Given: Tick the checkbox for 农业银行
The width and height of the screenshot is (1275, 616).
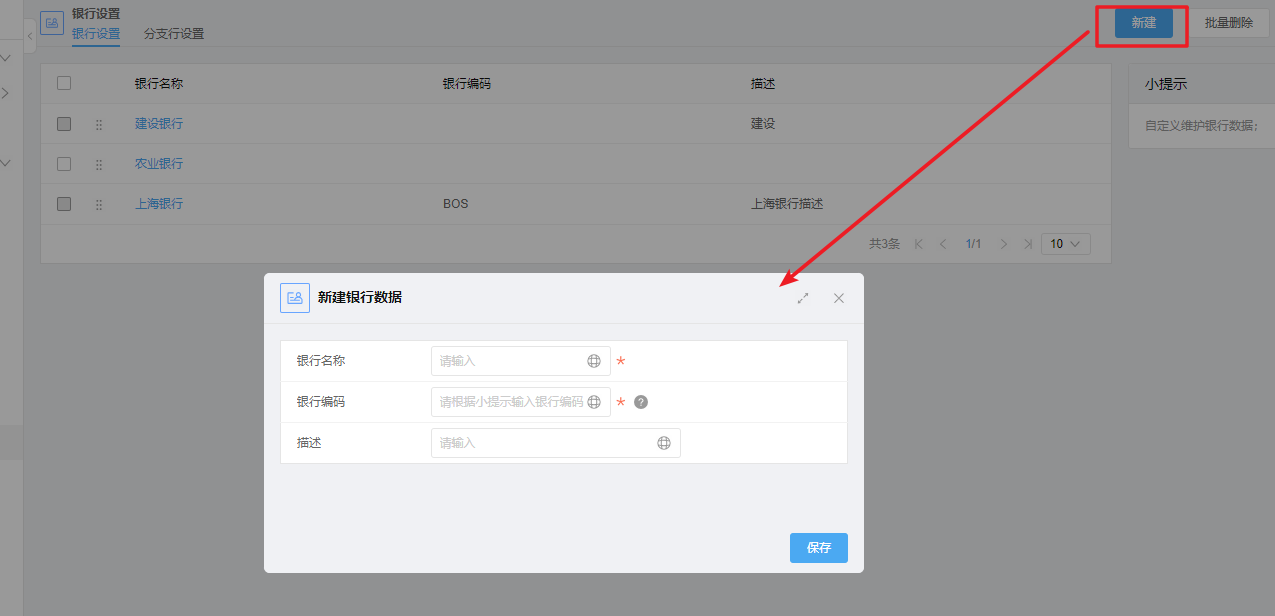Looking at the screenshot, I should (64, 164).
